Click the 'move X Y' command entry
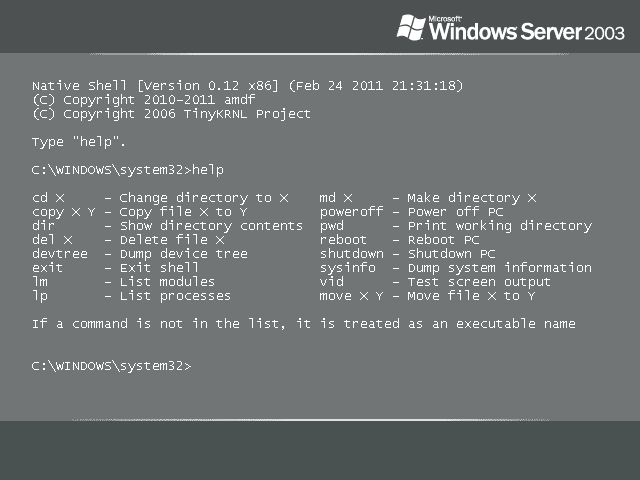Image resolution: width=640 pixels, height=480 pixels. 351,296
